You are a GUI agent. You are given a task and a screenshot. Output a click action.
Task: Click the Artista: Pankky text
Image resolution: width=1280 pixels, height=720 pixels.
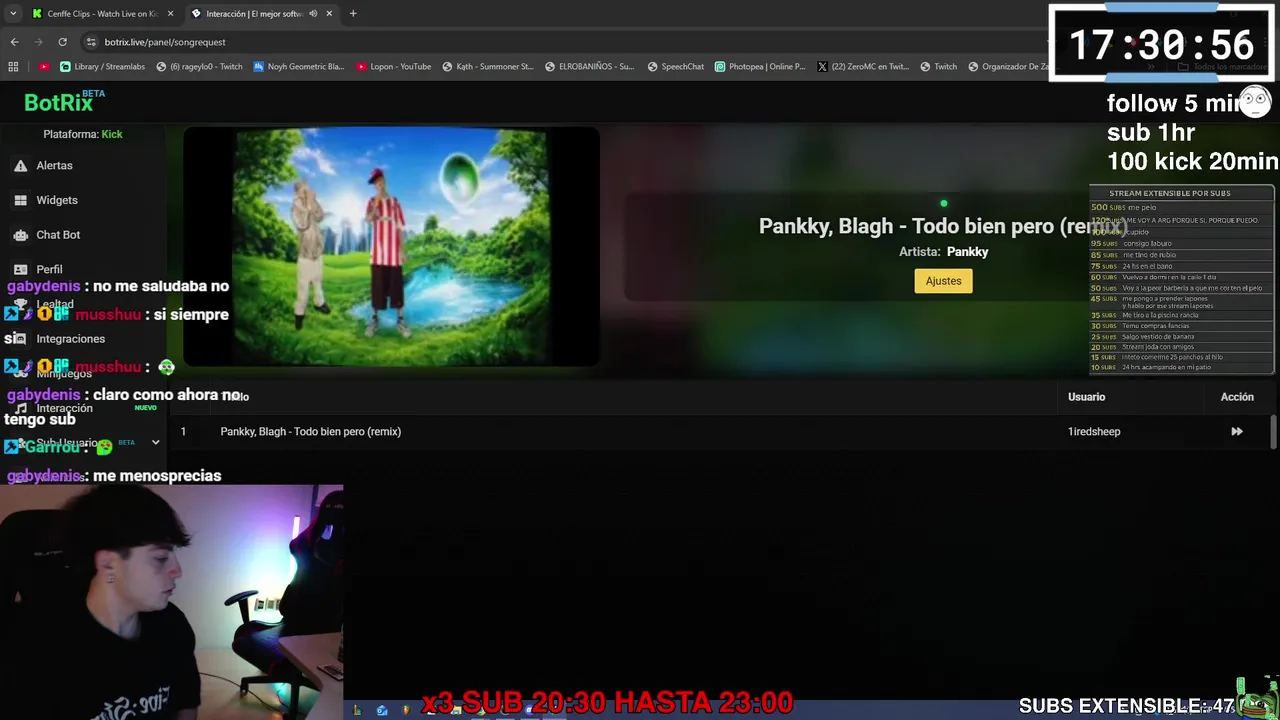[943, 252]
